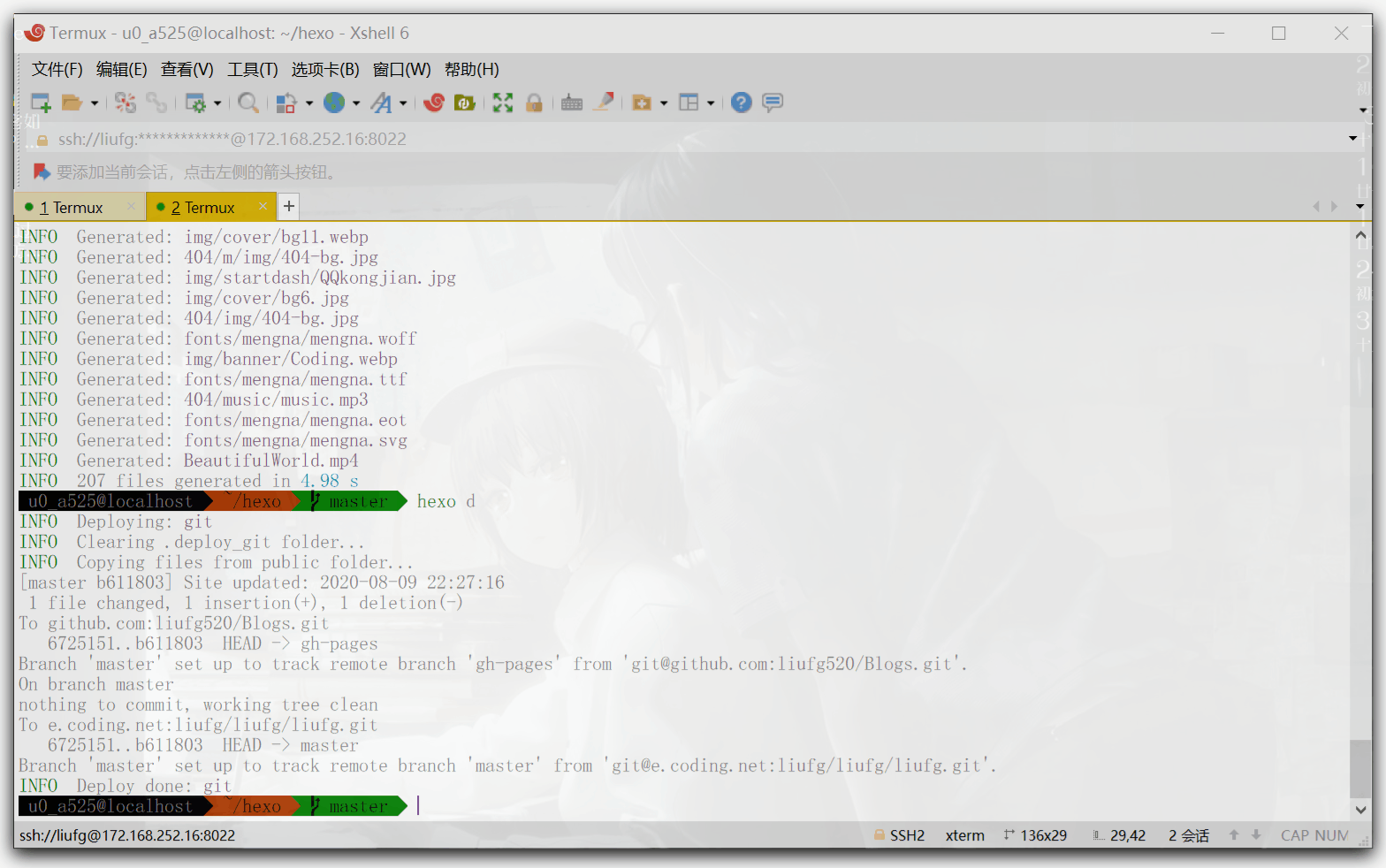Click the color scheme icon
The width and height of the screenshot is (1386, 868).
pyautogui.click(x=286, y=103)
